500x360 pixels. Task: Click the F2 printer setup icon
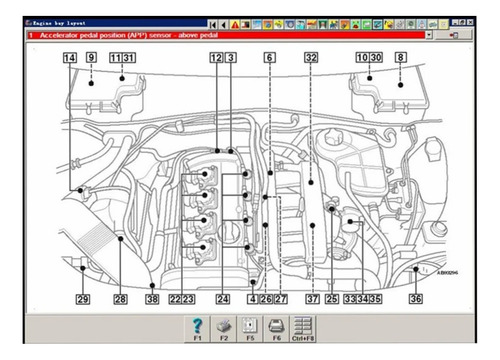[x=224, y=329]
